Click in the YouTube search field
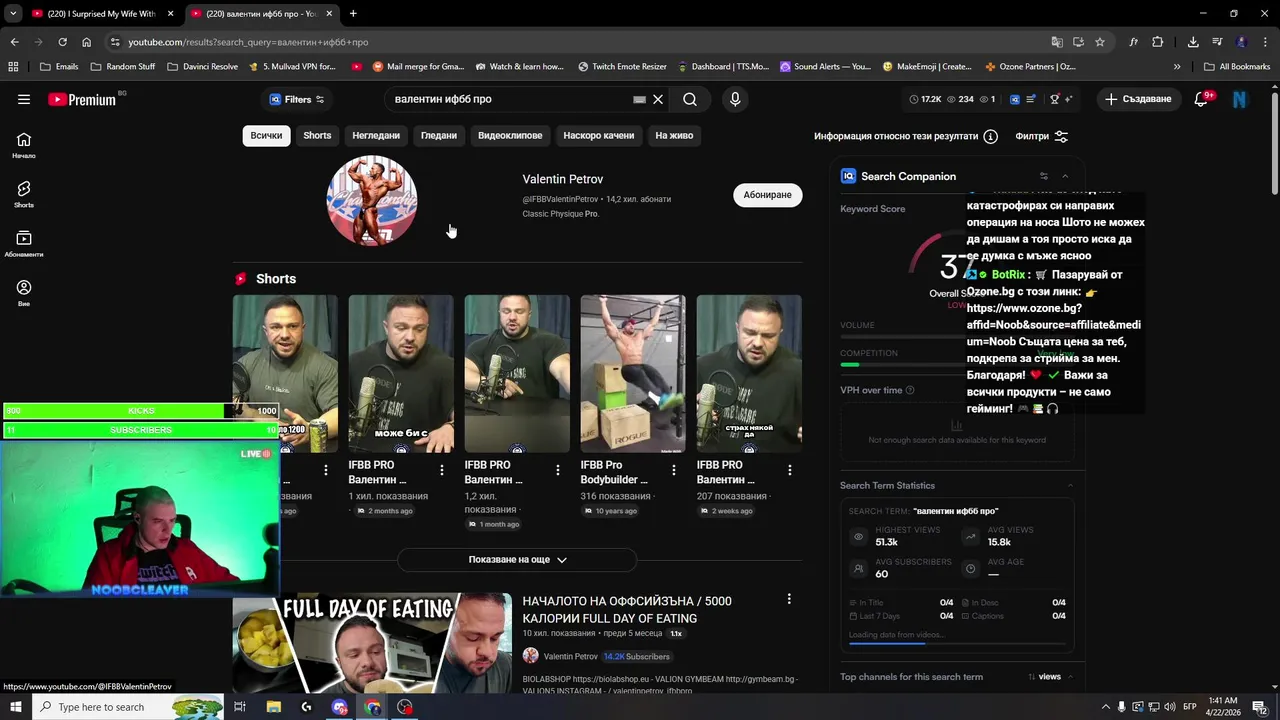This screenshot has width=1280, height=720. click(510, 99)
